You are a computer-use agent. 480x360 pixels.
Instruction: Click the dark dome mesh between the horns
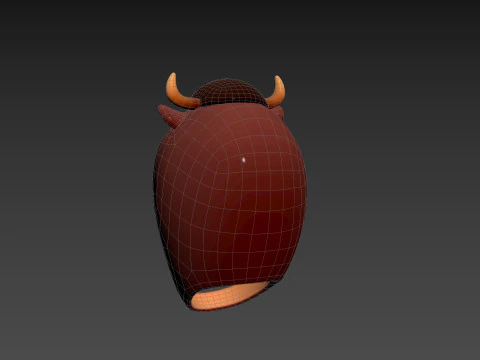[230, 92]
